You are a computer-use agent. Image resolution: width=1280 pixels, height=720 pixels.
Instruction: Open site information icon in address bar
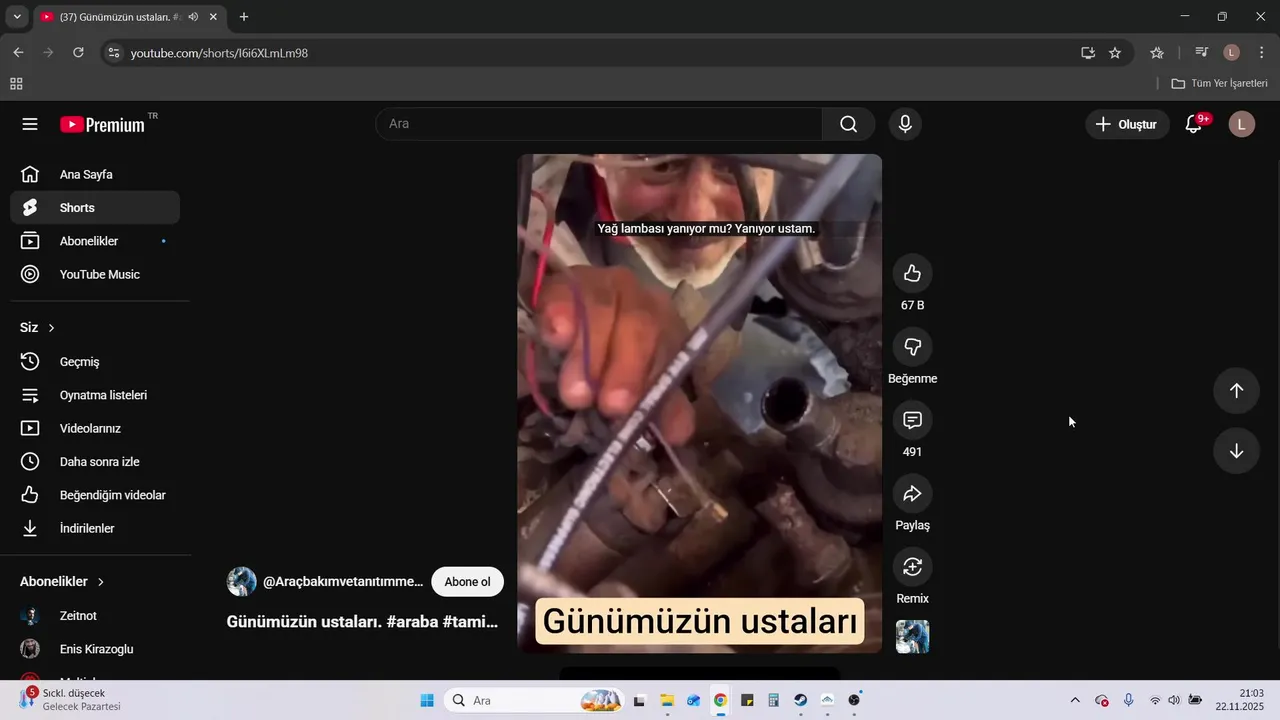[114, 53]
